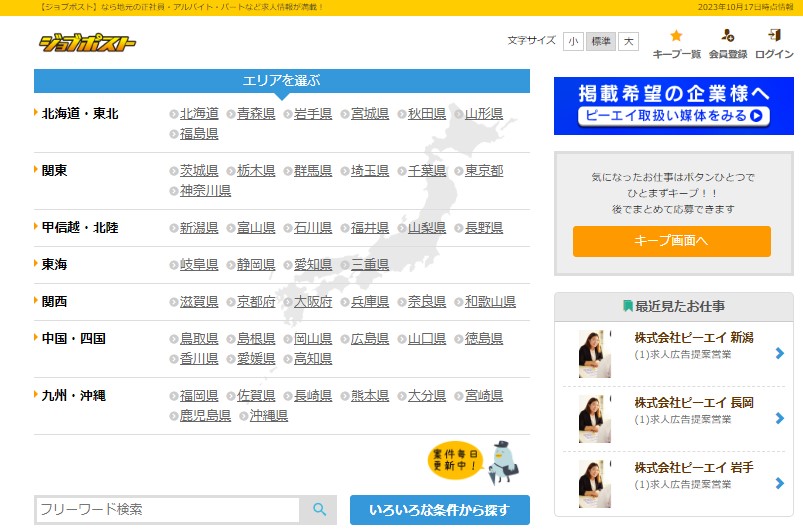Click the arrow beside 株式会社ピーエイ 新潟
Viewport: 803px width, 532px height.
[x=779, y=353]
